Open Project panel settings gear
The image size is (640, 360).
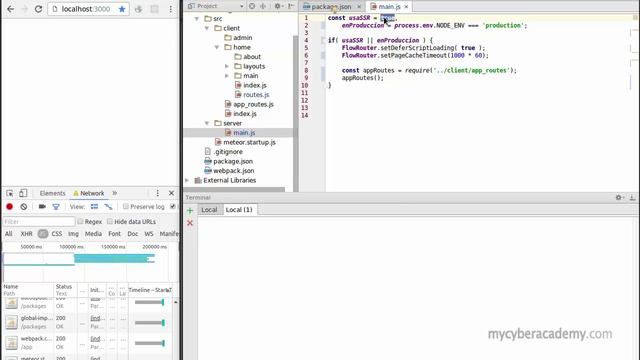tap(278, 6)
